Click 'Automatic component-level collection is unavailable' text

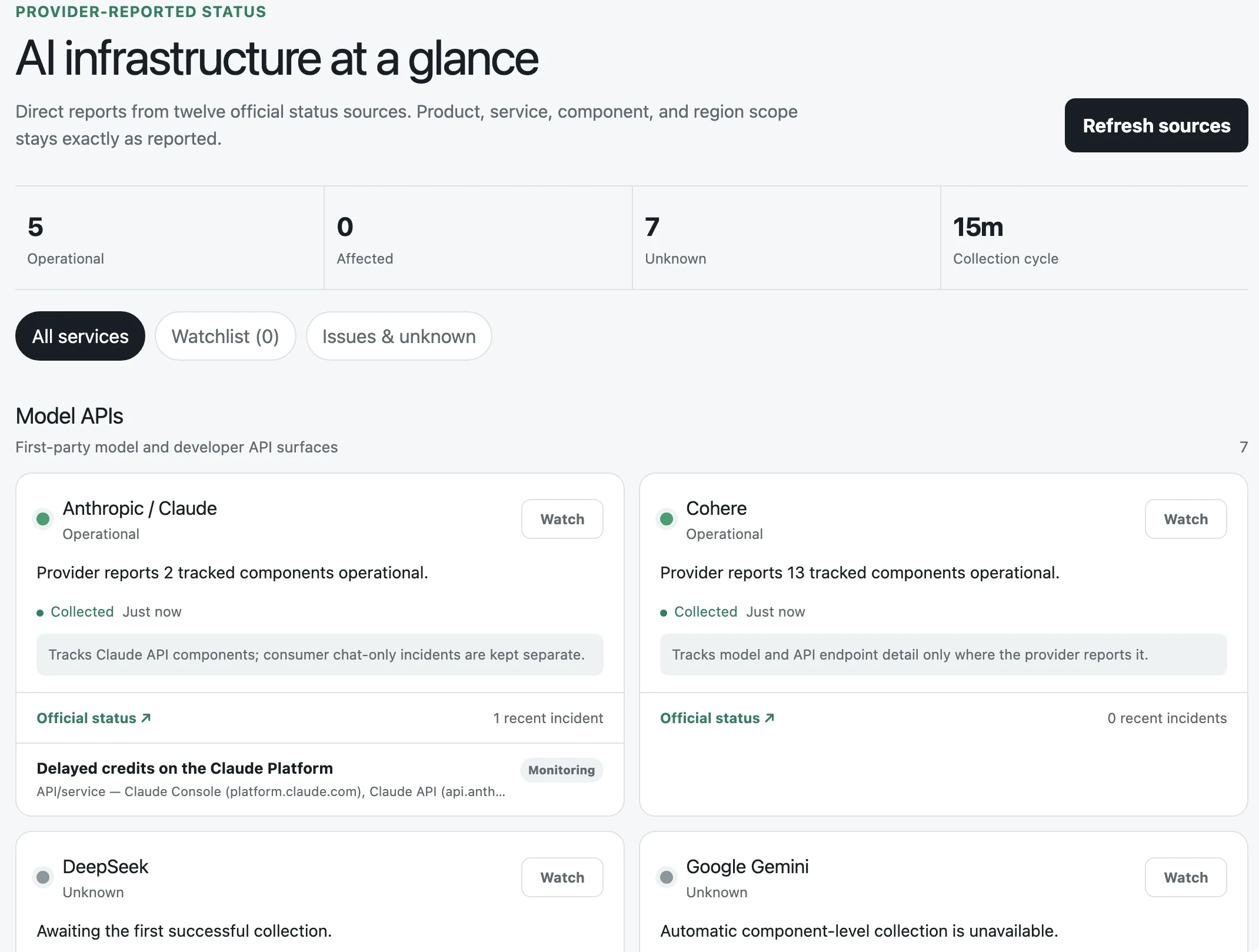click(x=859, y=931)
